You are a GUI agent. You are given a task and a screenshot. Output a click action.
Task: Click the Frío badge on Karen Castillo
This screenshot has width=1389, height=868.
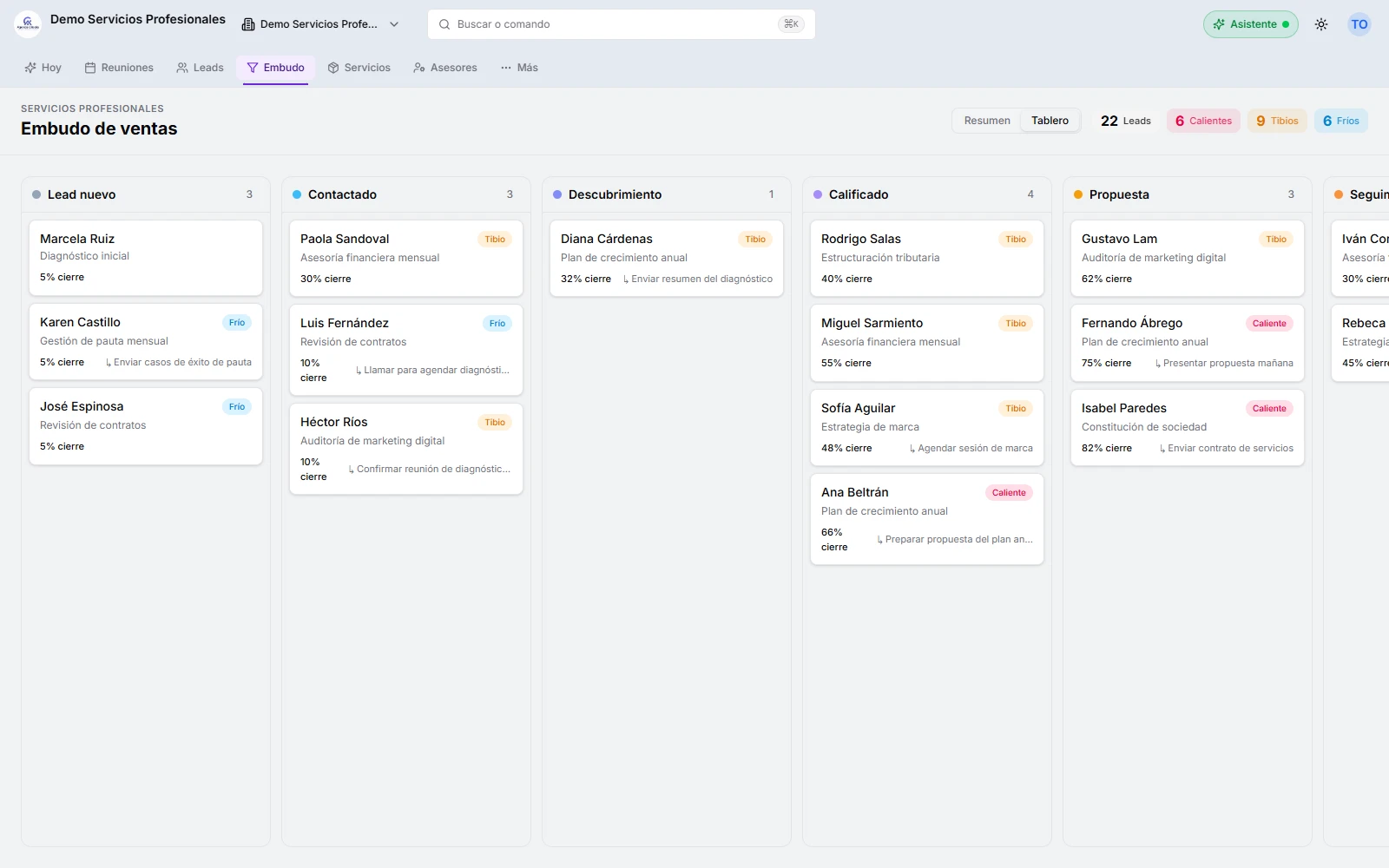(237, 322)
